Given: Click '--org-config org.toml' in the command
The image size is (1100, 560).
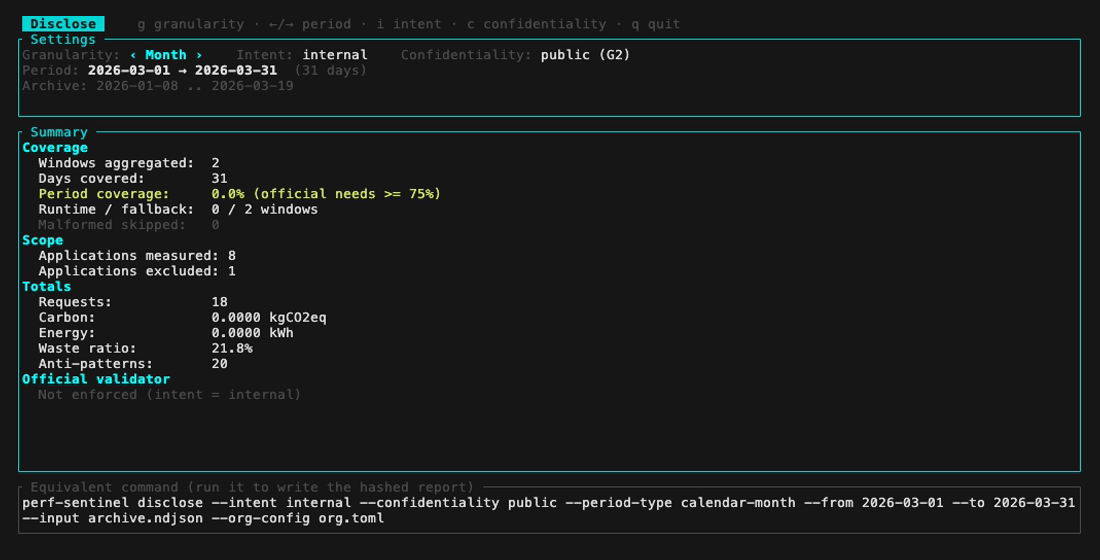Looking at the screenshot, I should [297, 518].
